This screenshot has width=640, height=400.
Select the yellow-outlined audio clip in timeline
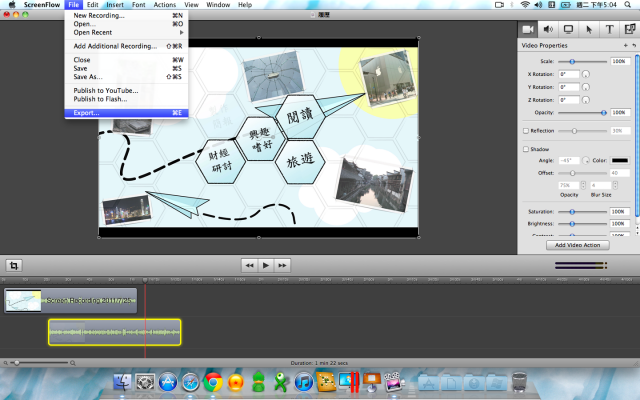[x=115, y=332]
